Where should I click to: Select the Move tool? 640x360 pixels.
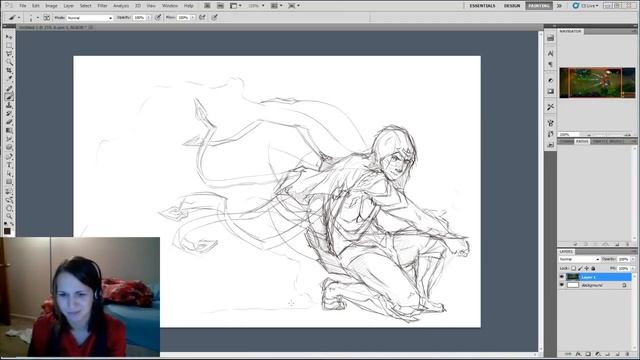coord(9,37)
